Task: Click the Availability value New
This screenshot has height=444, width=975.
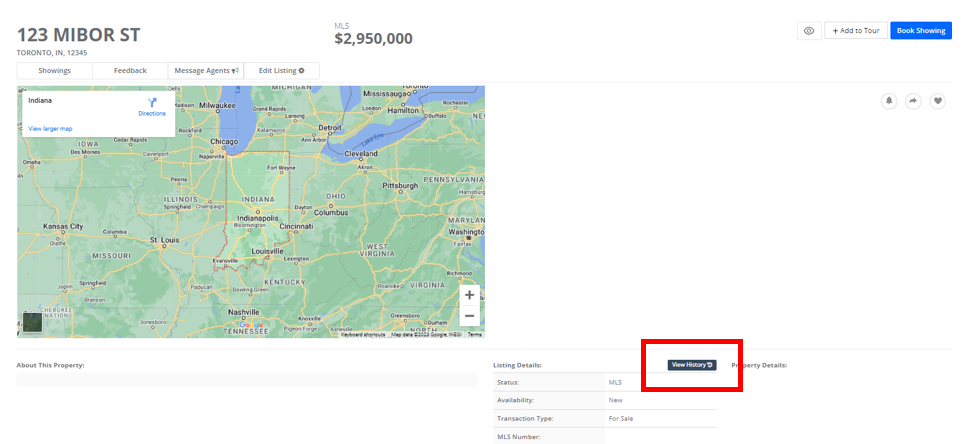Action: pos(616,400)
